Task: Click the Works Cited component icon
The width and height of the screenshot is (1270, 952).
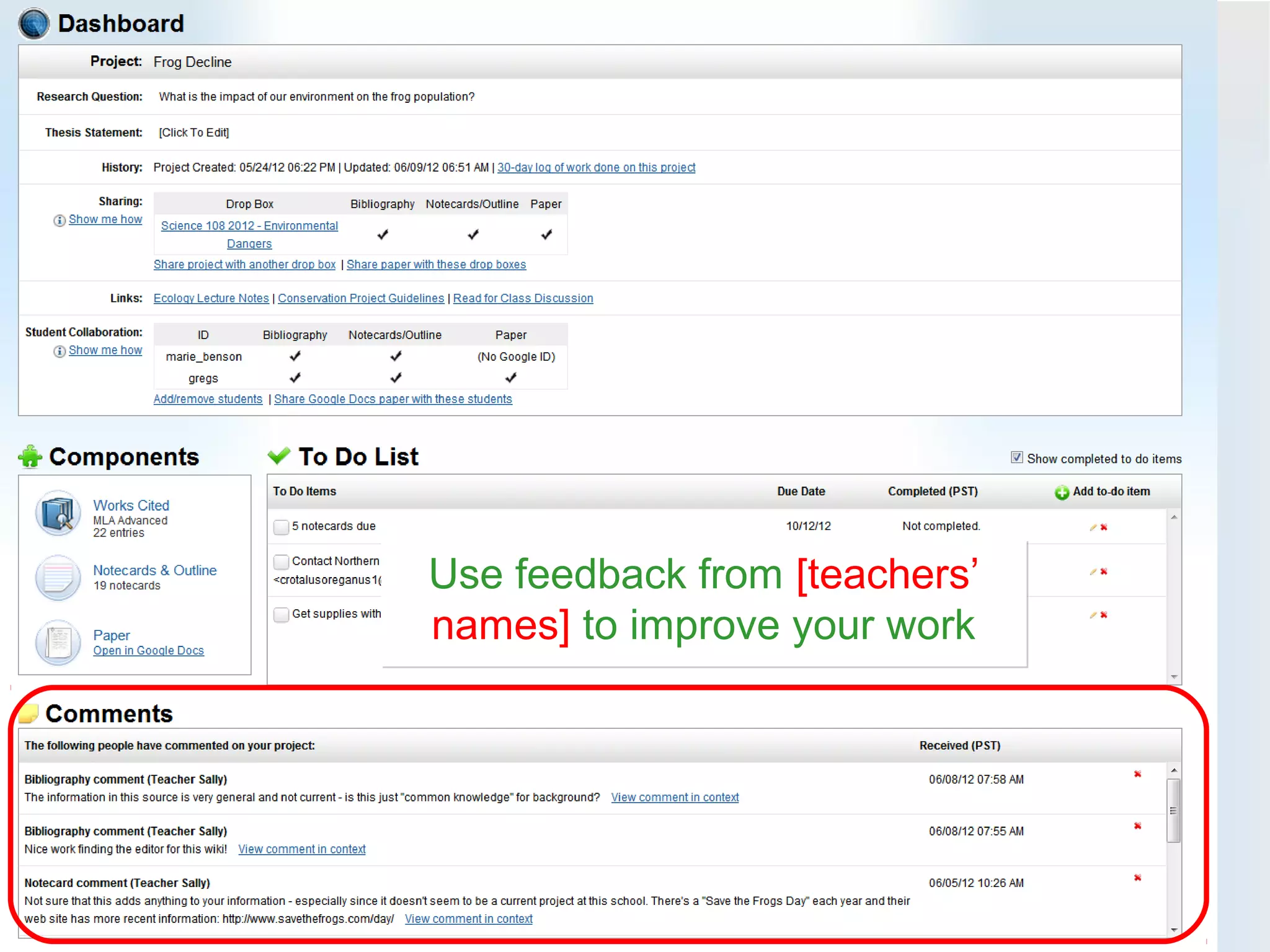Action: [x=58, y=514]
